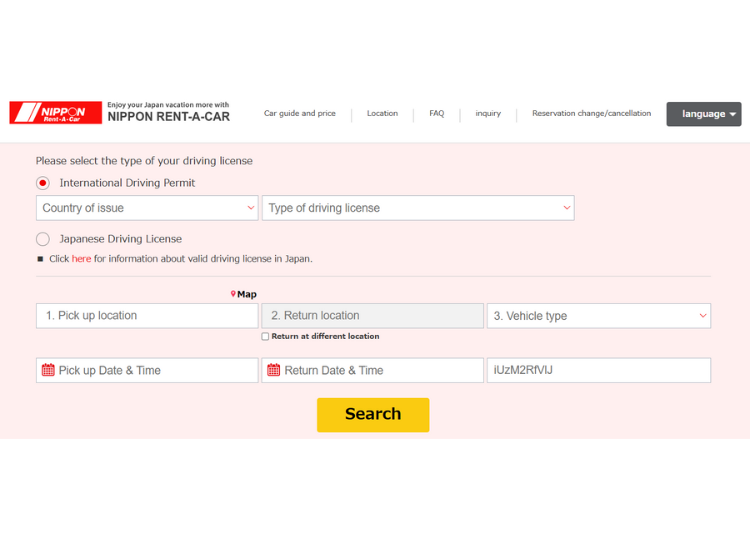Click the Pick up Date calendar icon
Screen dimensions: 750x536
(x=48, y=370)
